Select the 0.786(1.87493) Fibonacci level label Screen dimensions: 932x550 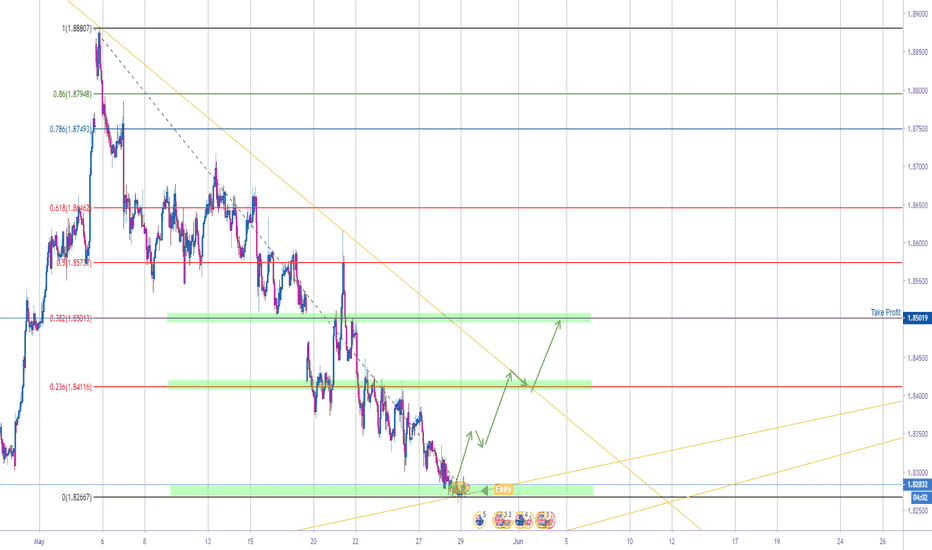click(71, 128)
